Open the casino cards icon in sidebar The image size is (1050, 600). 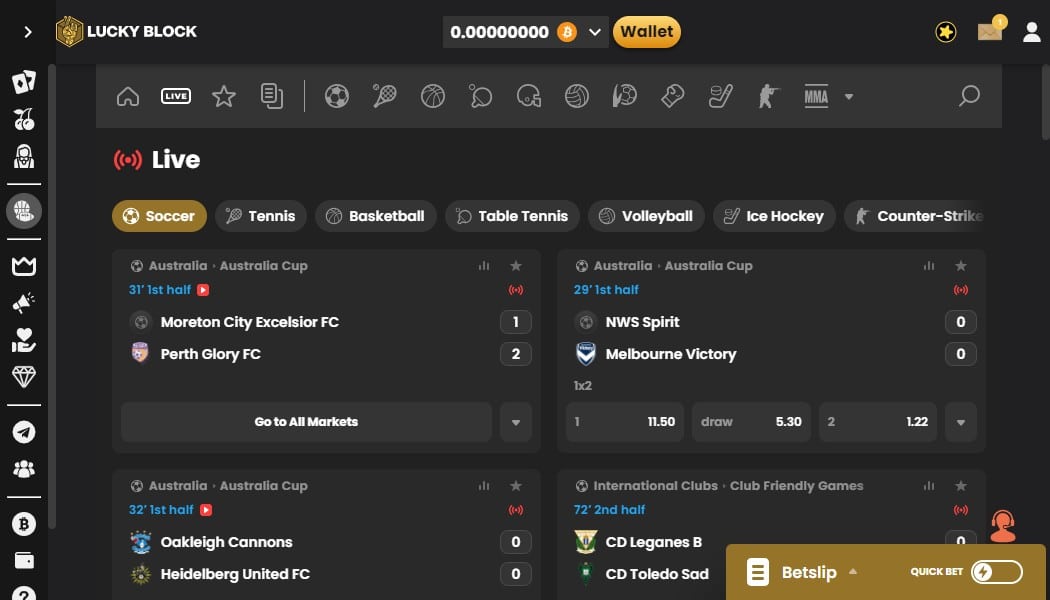[24, 82]
